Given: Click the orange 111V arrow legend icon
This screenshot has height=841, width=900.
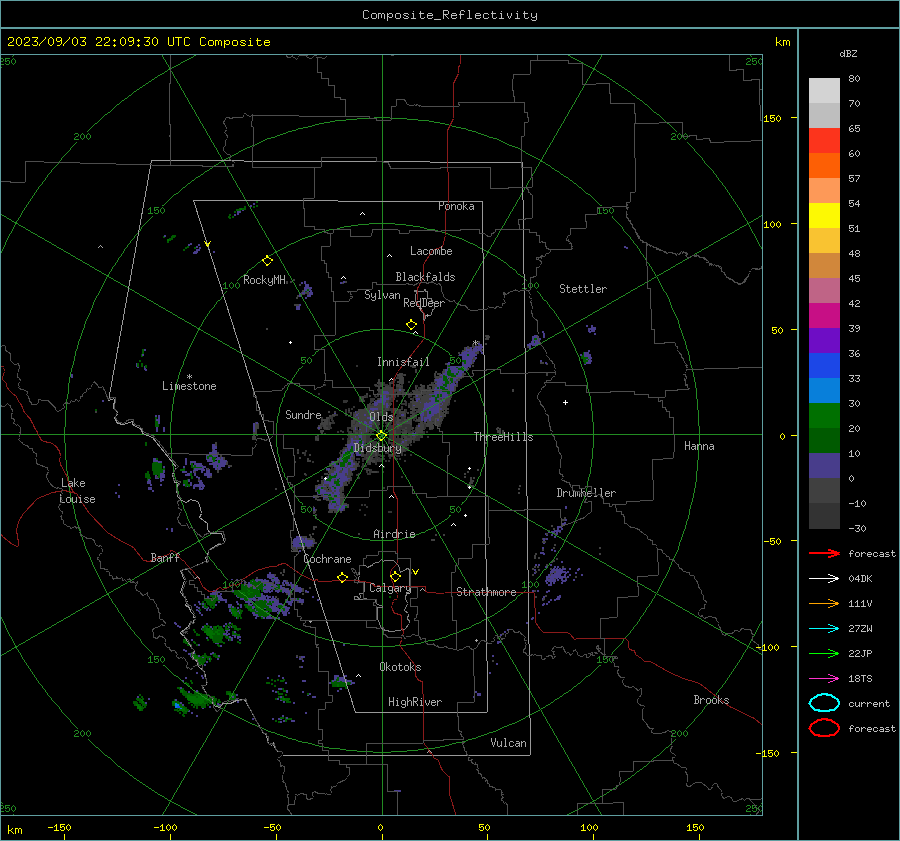Looking at the screenshot, I should click(824, 603).
